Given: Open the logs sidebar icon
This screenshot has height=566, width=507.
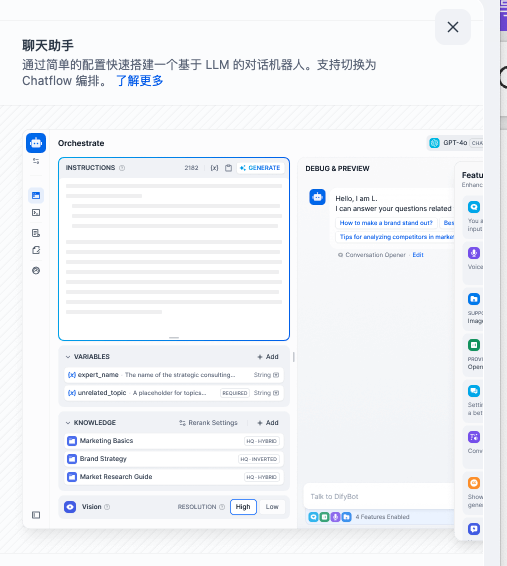Looking at the screenshot, I should tap(36, 233).
